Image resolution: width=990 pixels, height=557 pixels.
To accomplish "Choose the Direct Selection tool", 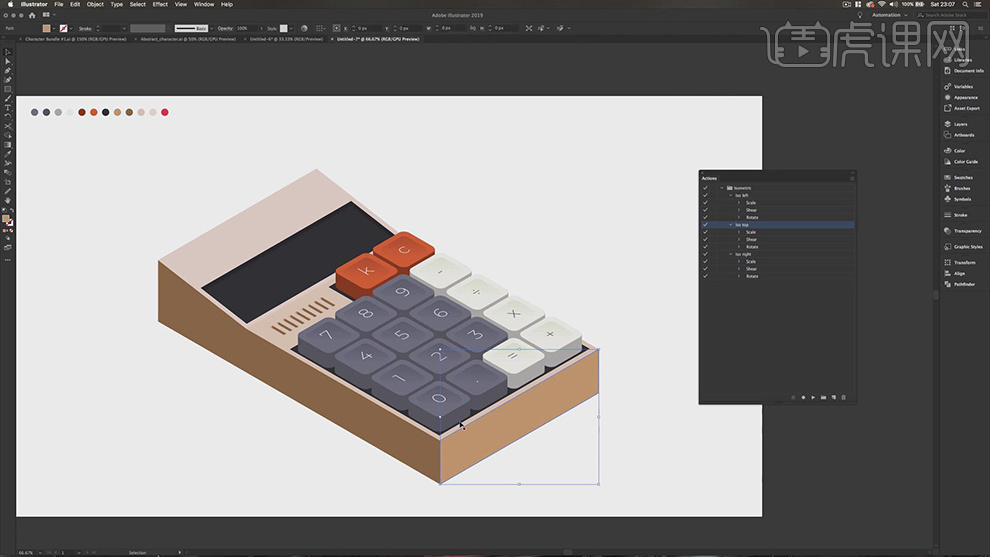I will (x=8, y=61).
